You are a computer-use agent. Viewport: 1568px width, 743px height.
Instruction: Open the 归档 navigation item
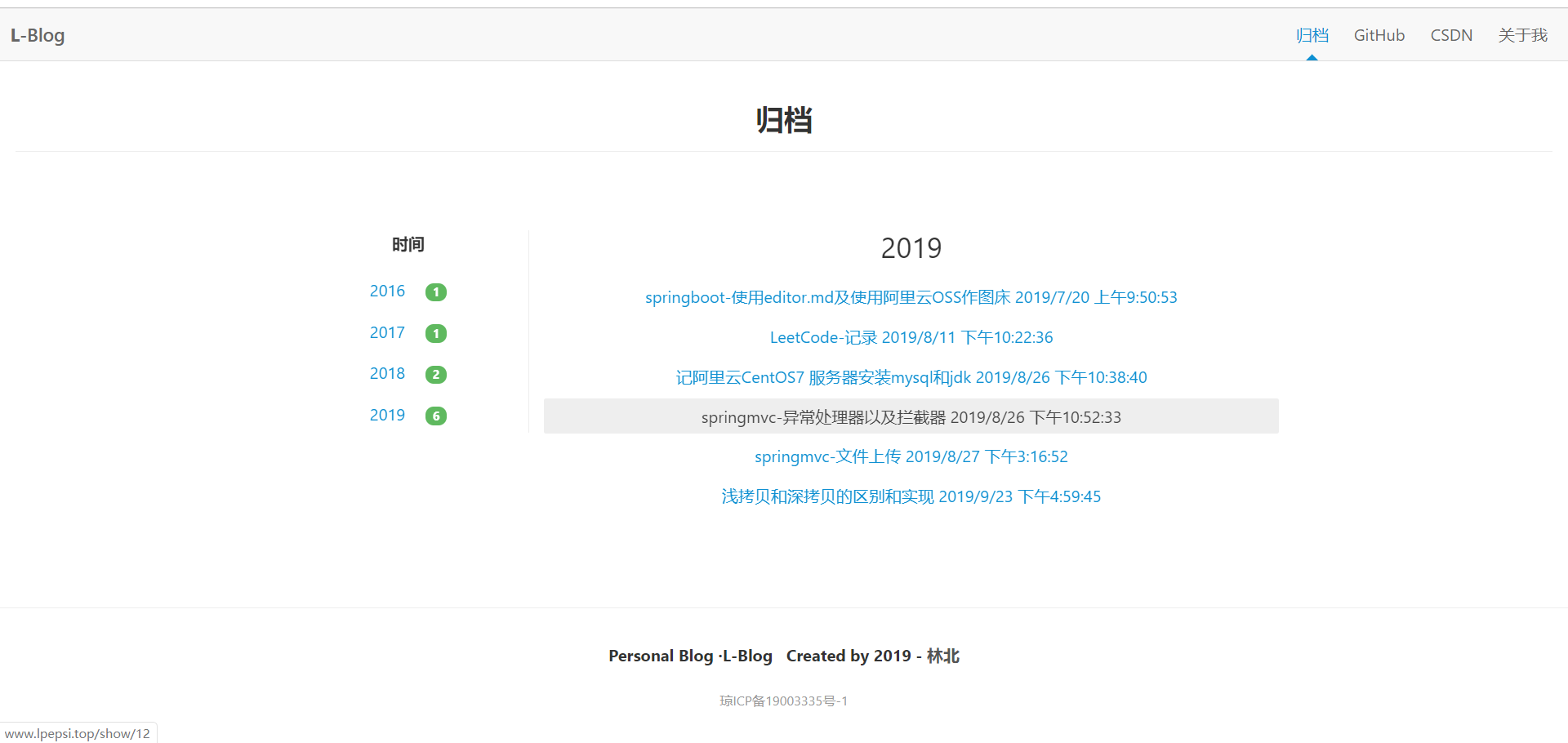1312,35
